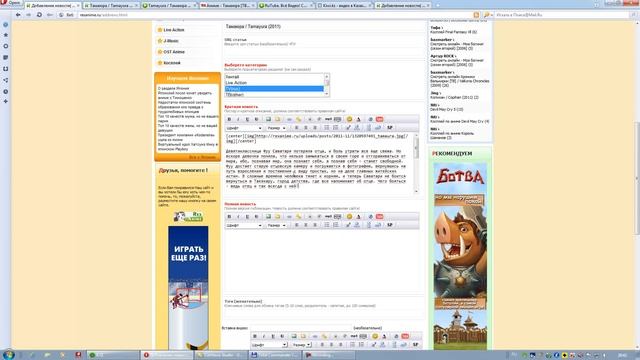Open size dropdown in bottom video editor
The image size is (640, 360).
(x=302, y=345)
